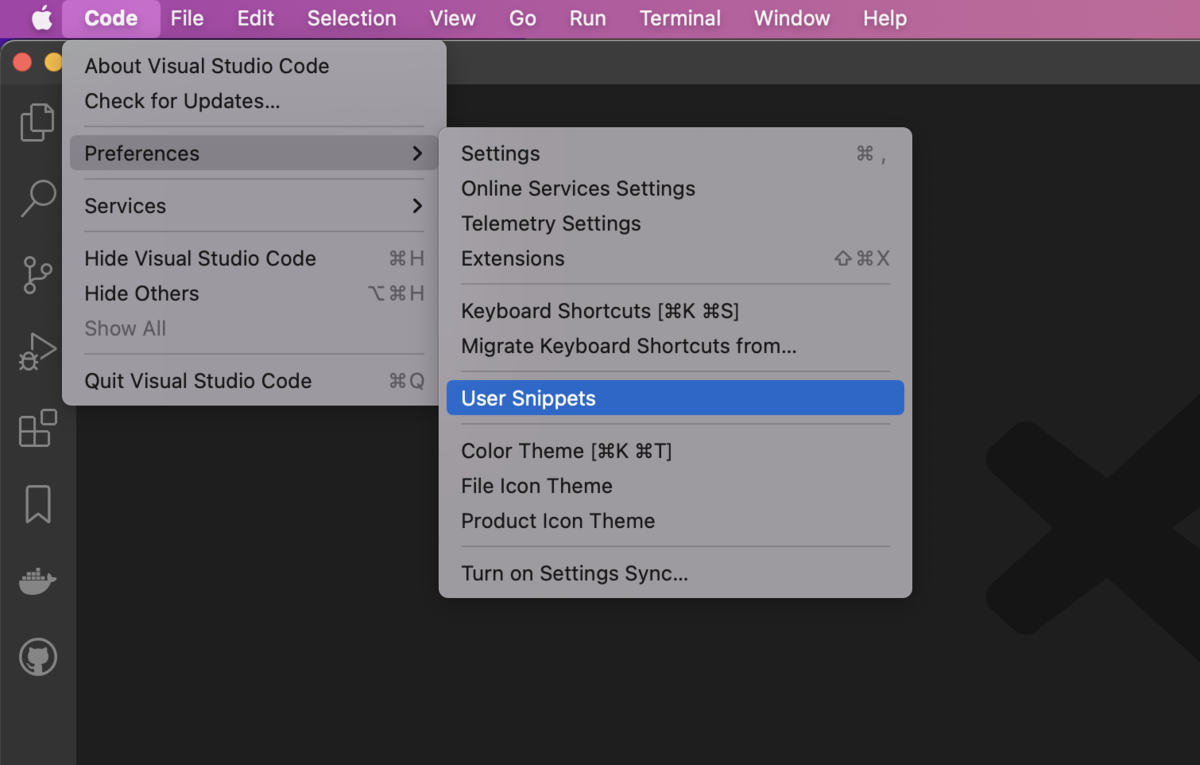The width and height of the screenshot is (1200, 765).
Task: Quit Visual Studio Code
Action: 198,381
